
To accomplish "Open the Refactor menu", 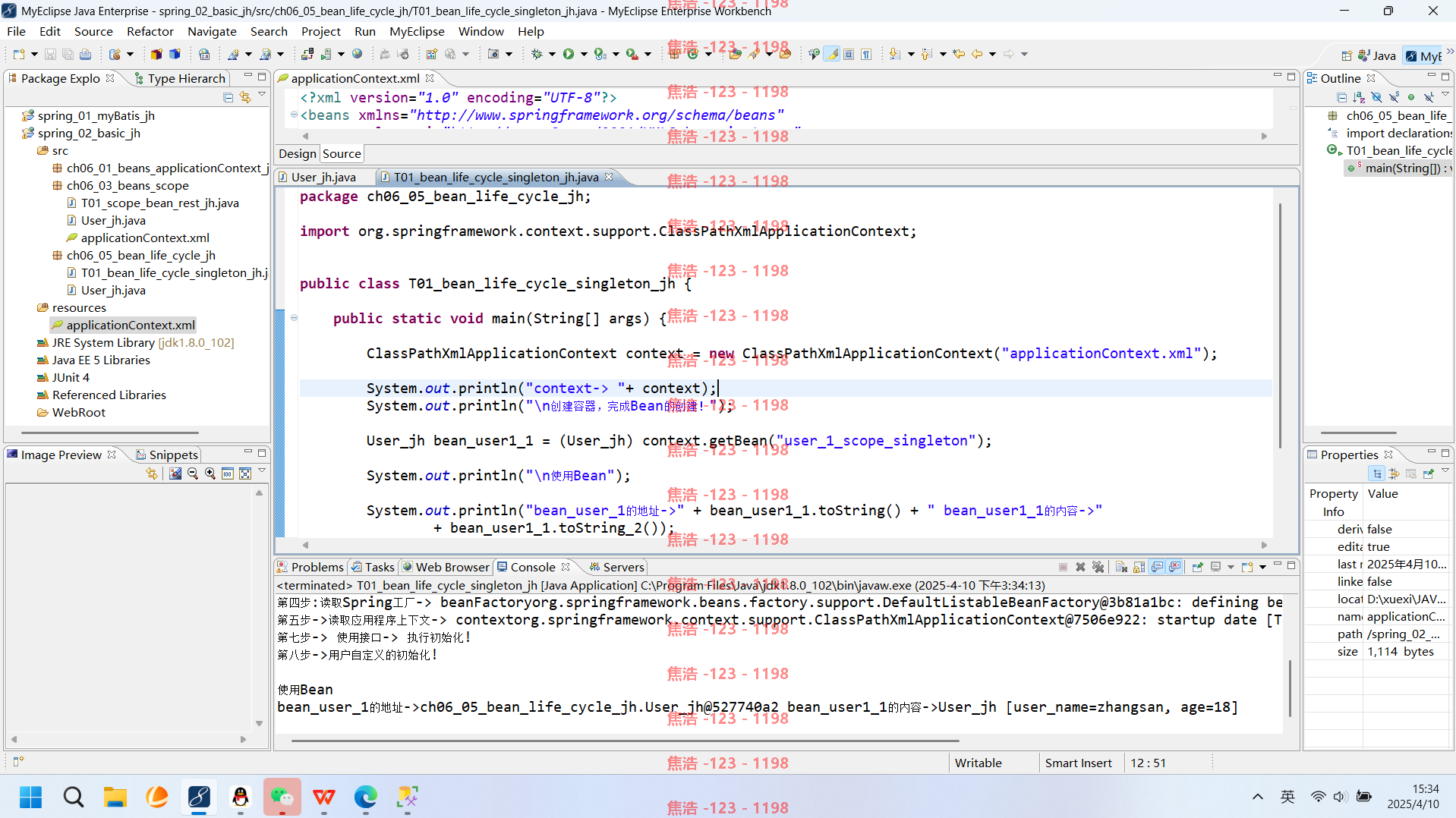I will (150, 31).
